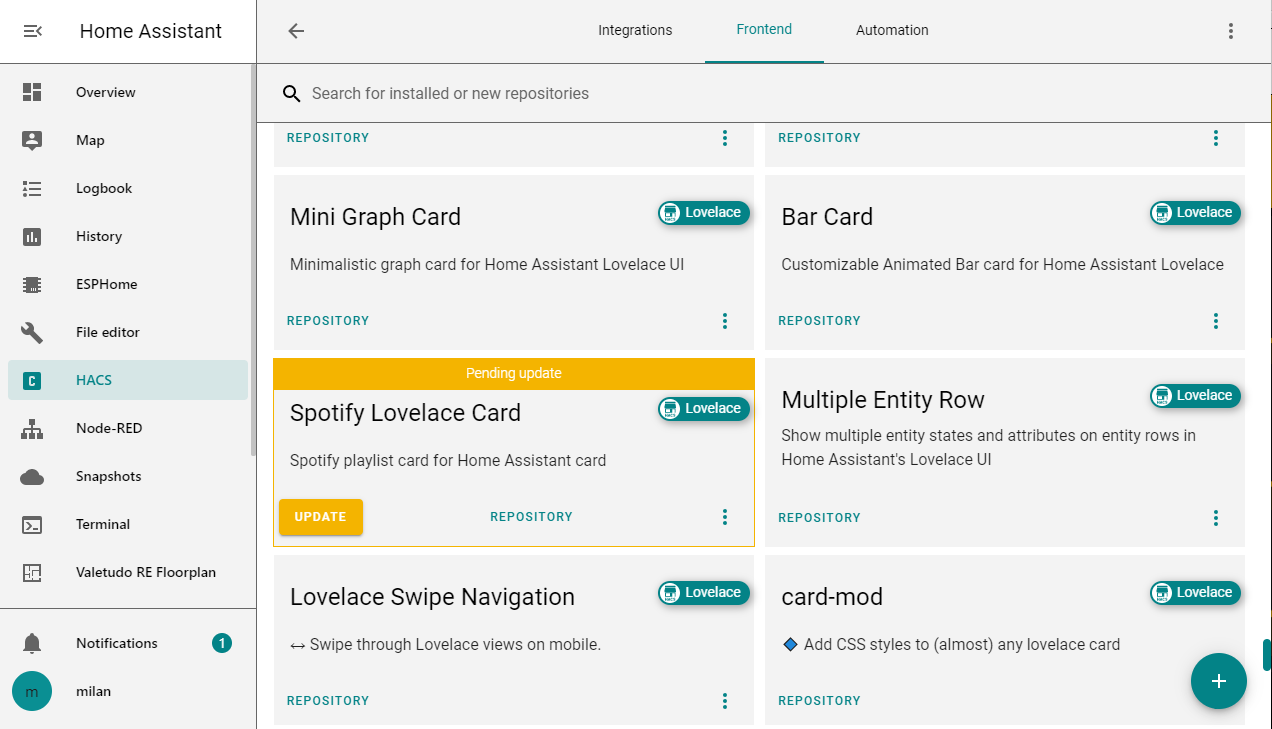
Task: Open the milan user avatar
Action: click(32, 691)
